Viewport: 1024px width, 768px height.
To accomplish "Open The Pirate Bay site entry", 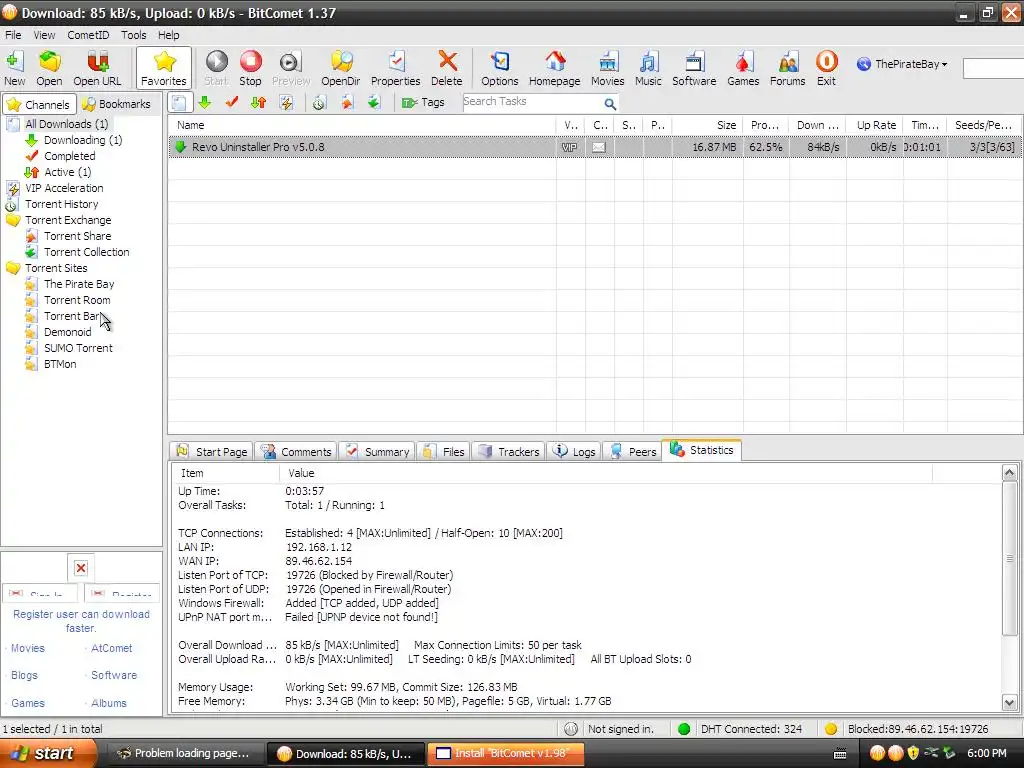I will 79,284.
